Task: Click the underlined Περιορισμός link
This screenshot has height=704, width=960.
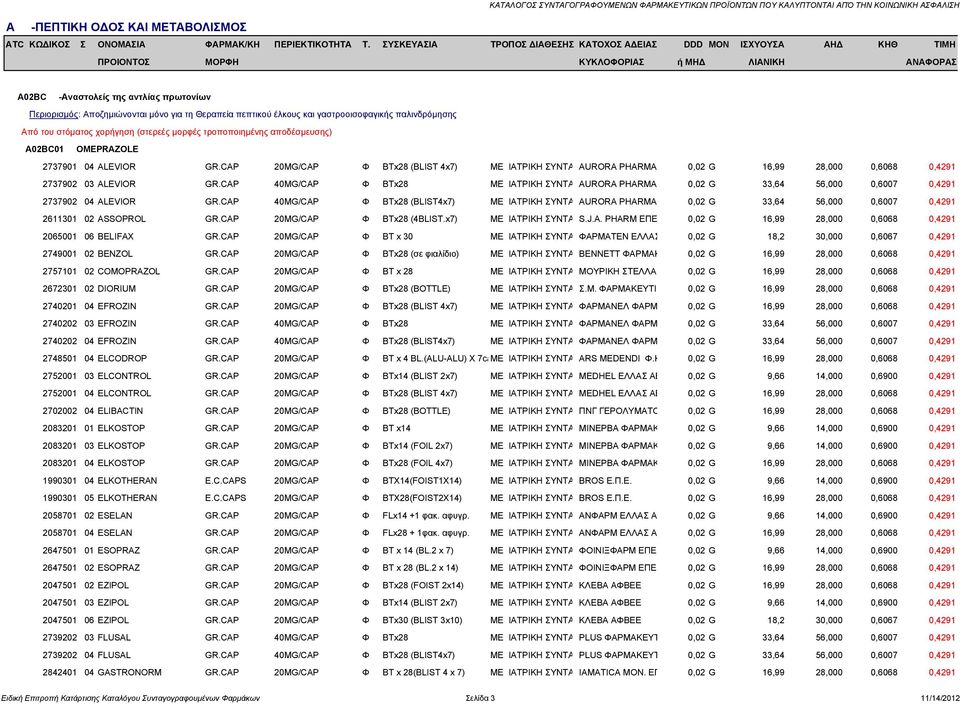Action: [54, 114]
